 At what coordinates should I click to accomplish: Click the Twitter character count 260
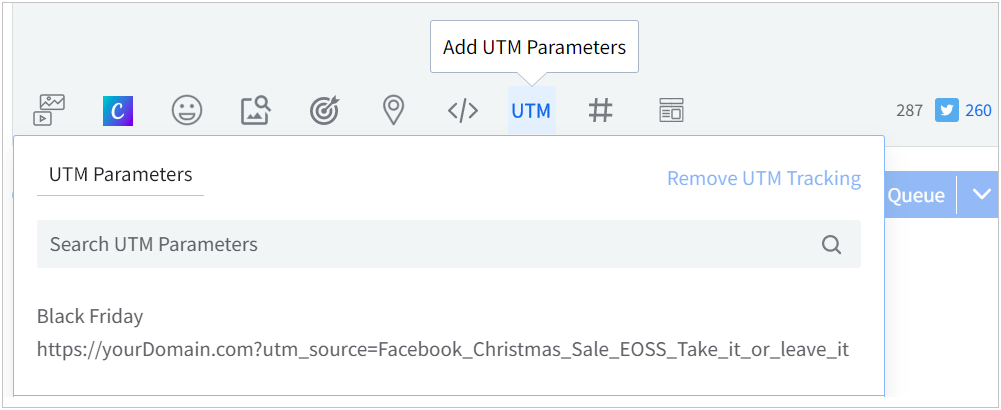pyautogui.click(x=978, y=110)
